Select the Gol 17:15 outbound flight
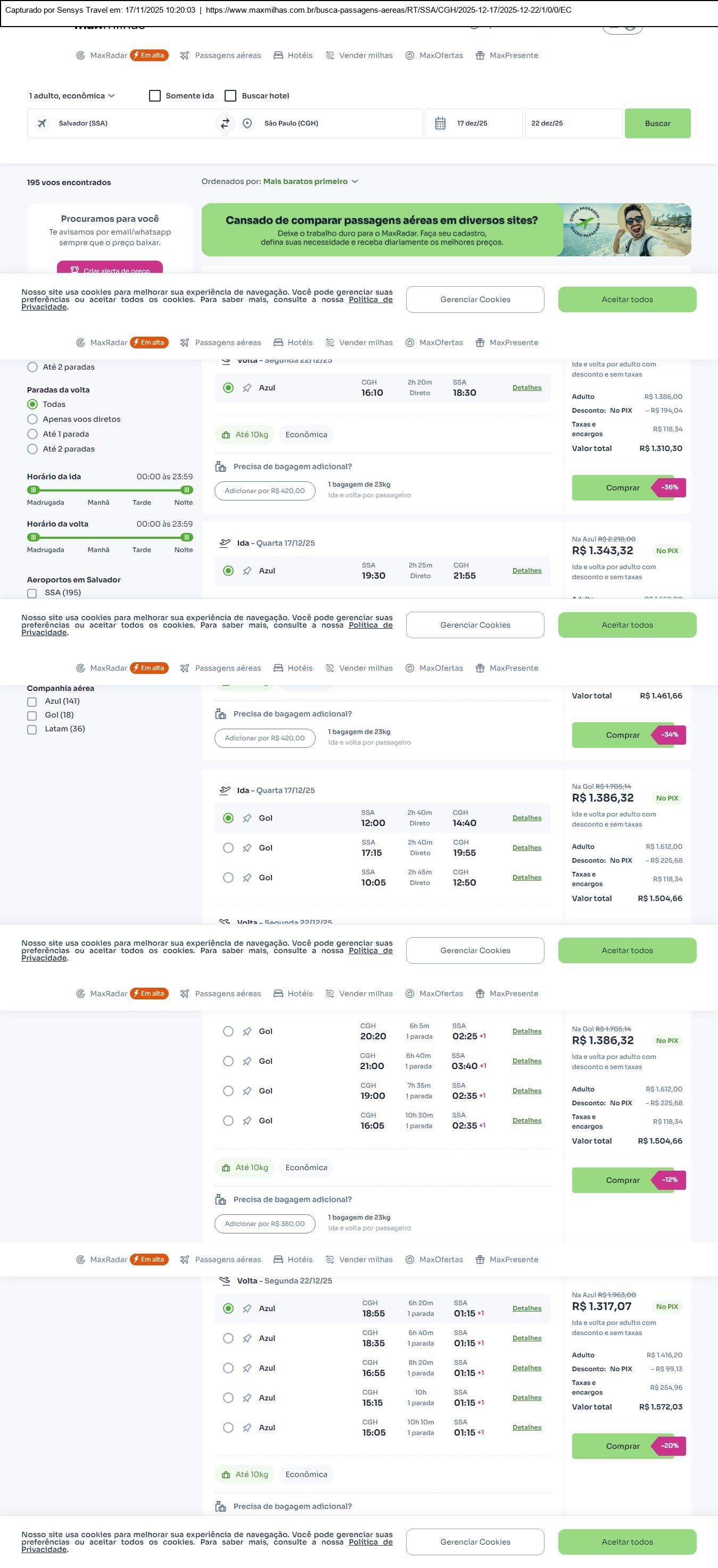Viewport: 718px width, 1568px height. pos(228,848)
